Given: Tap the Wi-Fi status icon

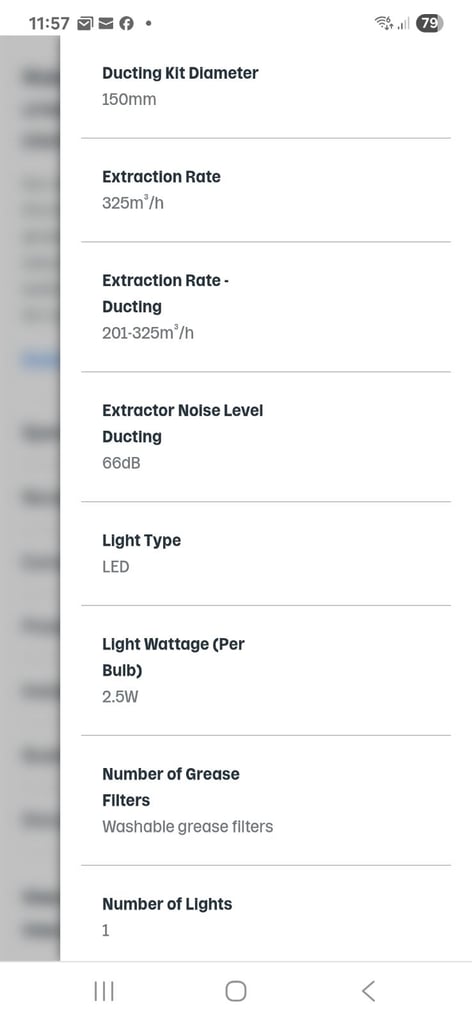Looking at the screenshot, I should pyautogui.click(x=383, y=24).
